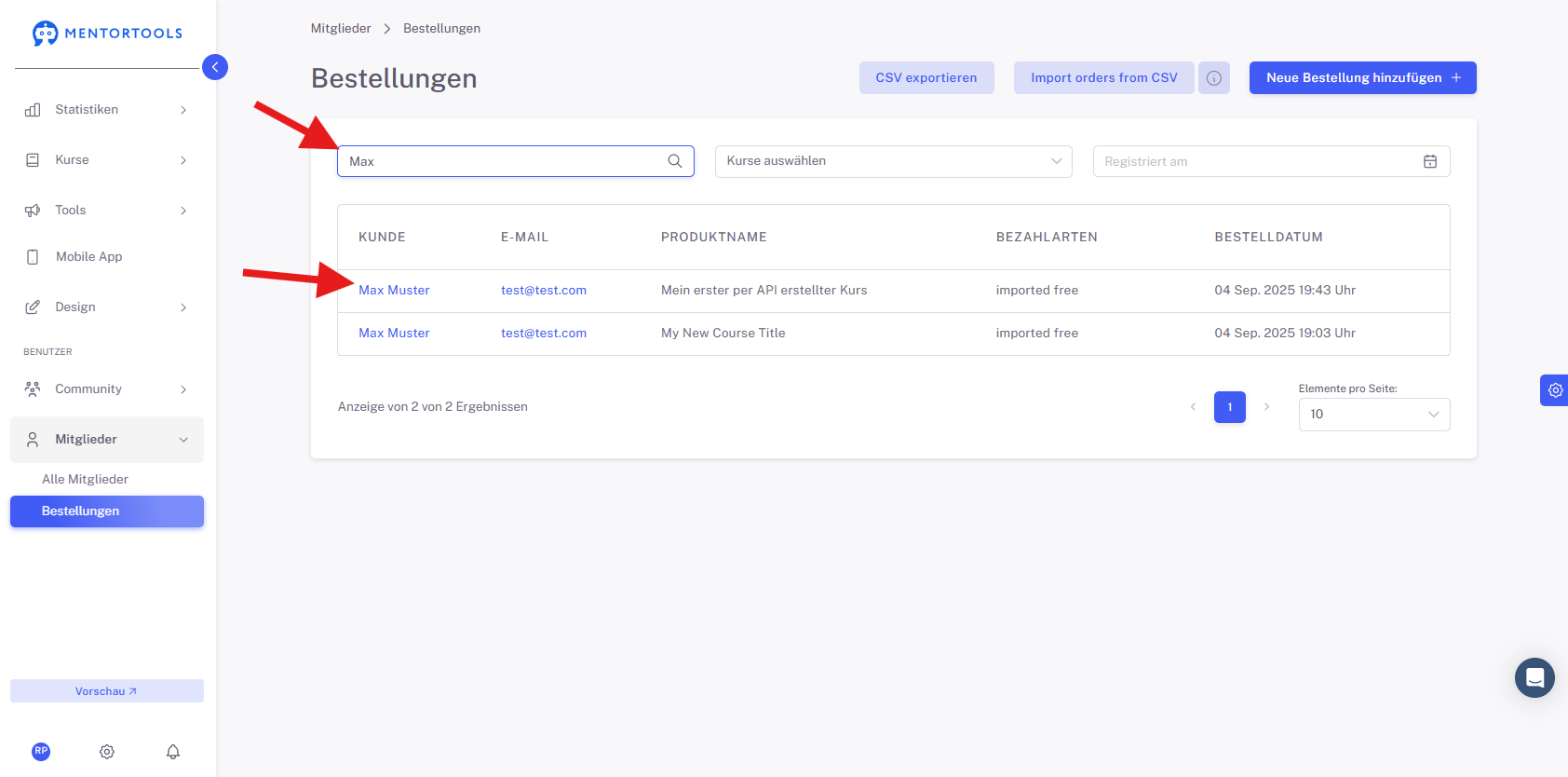This screenshot has width=1568, height=777.
Task: Select Bestellungen submenu item
Action: 107,511
